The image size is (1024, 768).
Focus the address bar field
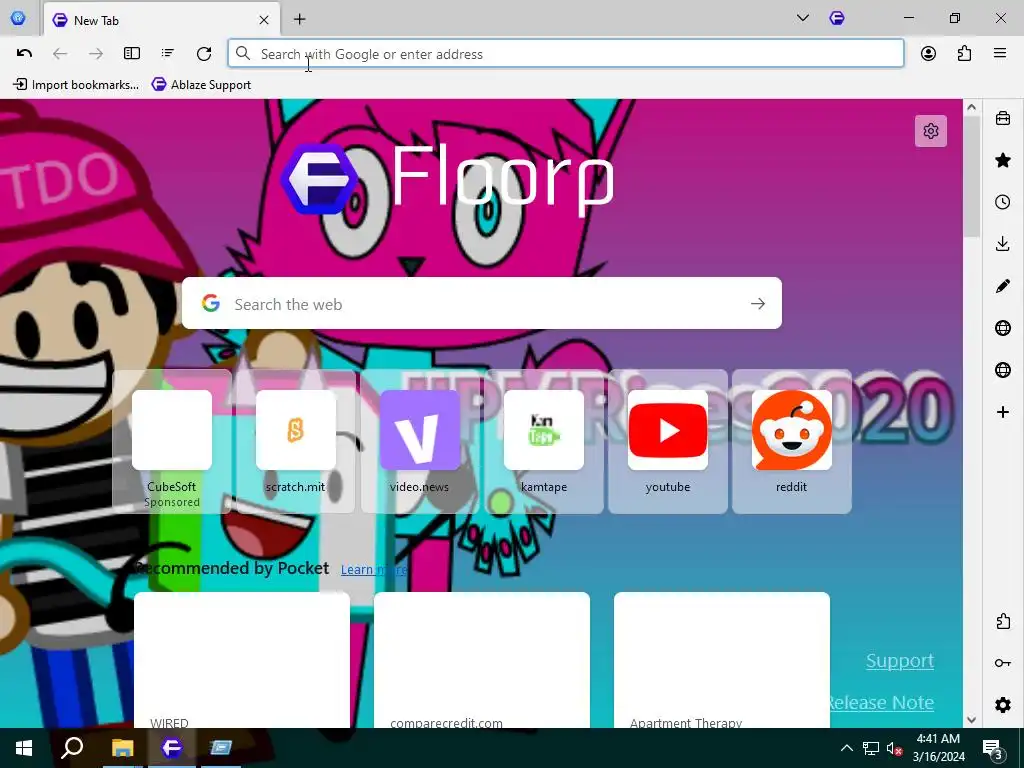[566, 54]
